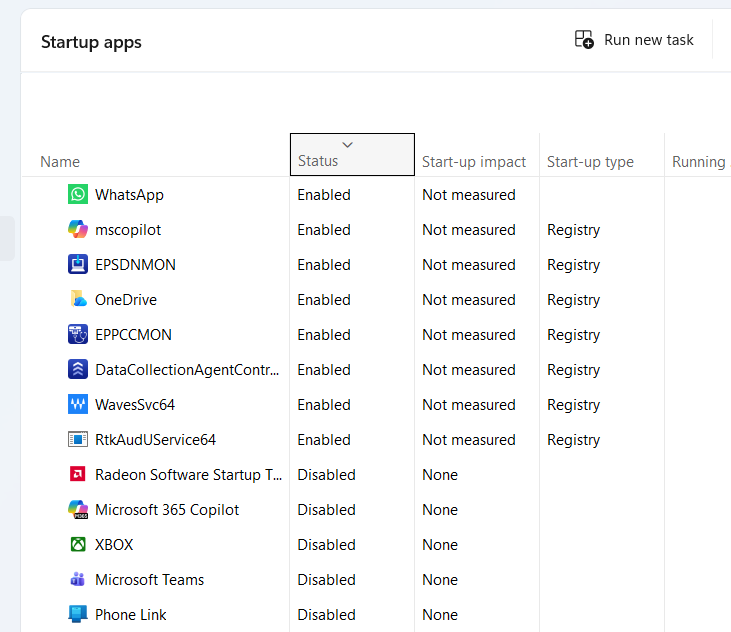Sort by the Status column header
Viewport: 731px width, 632px height.
(352, 155)
